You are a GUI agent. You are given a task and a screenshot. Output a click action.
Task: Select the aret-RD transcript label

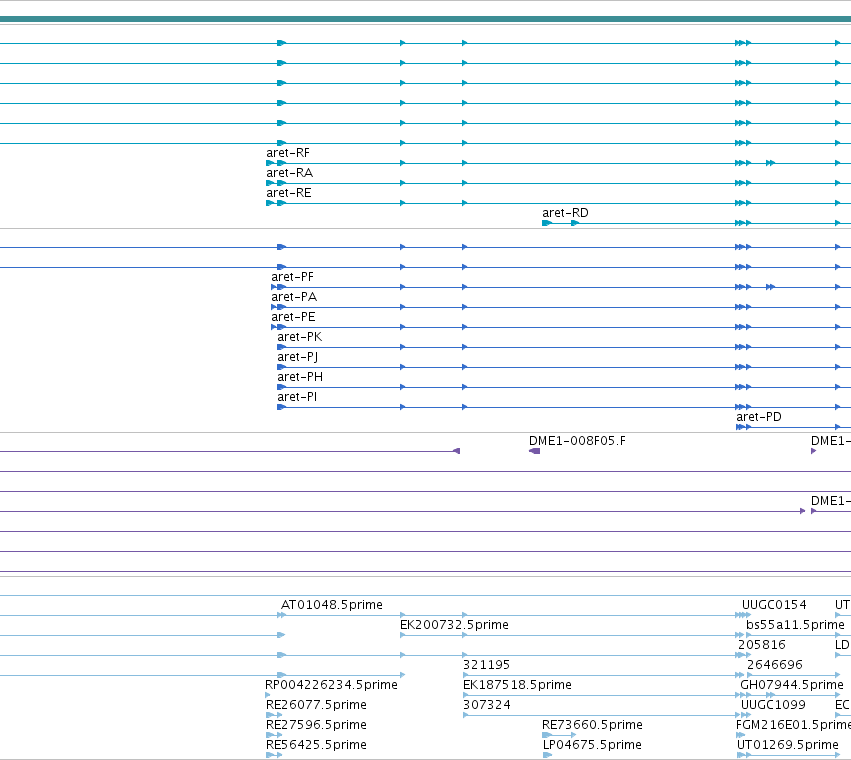point(565,213)
